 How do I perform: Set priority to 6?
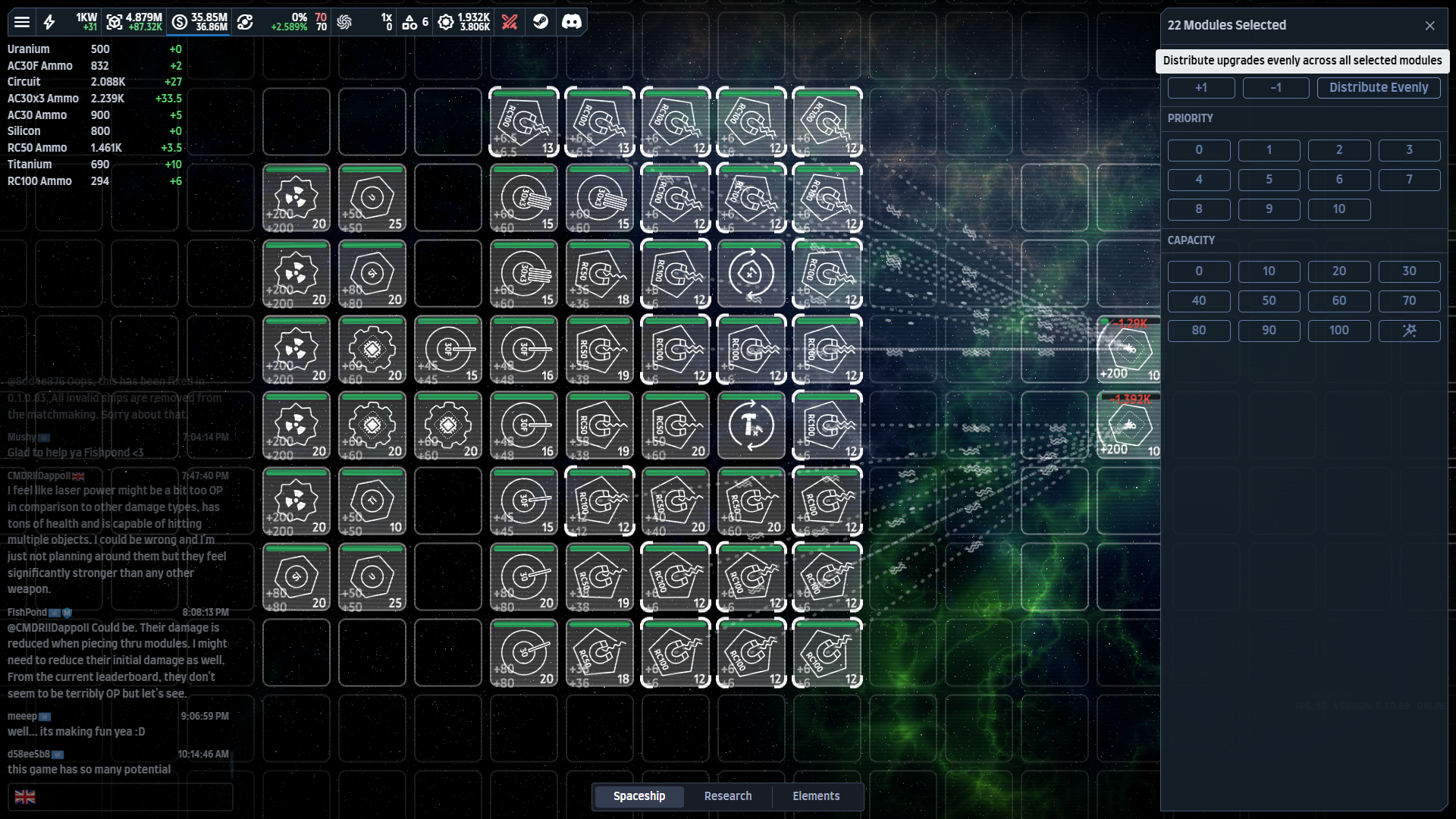[x=1339, y=180]
